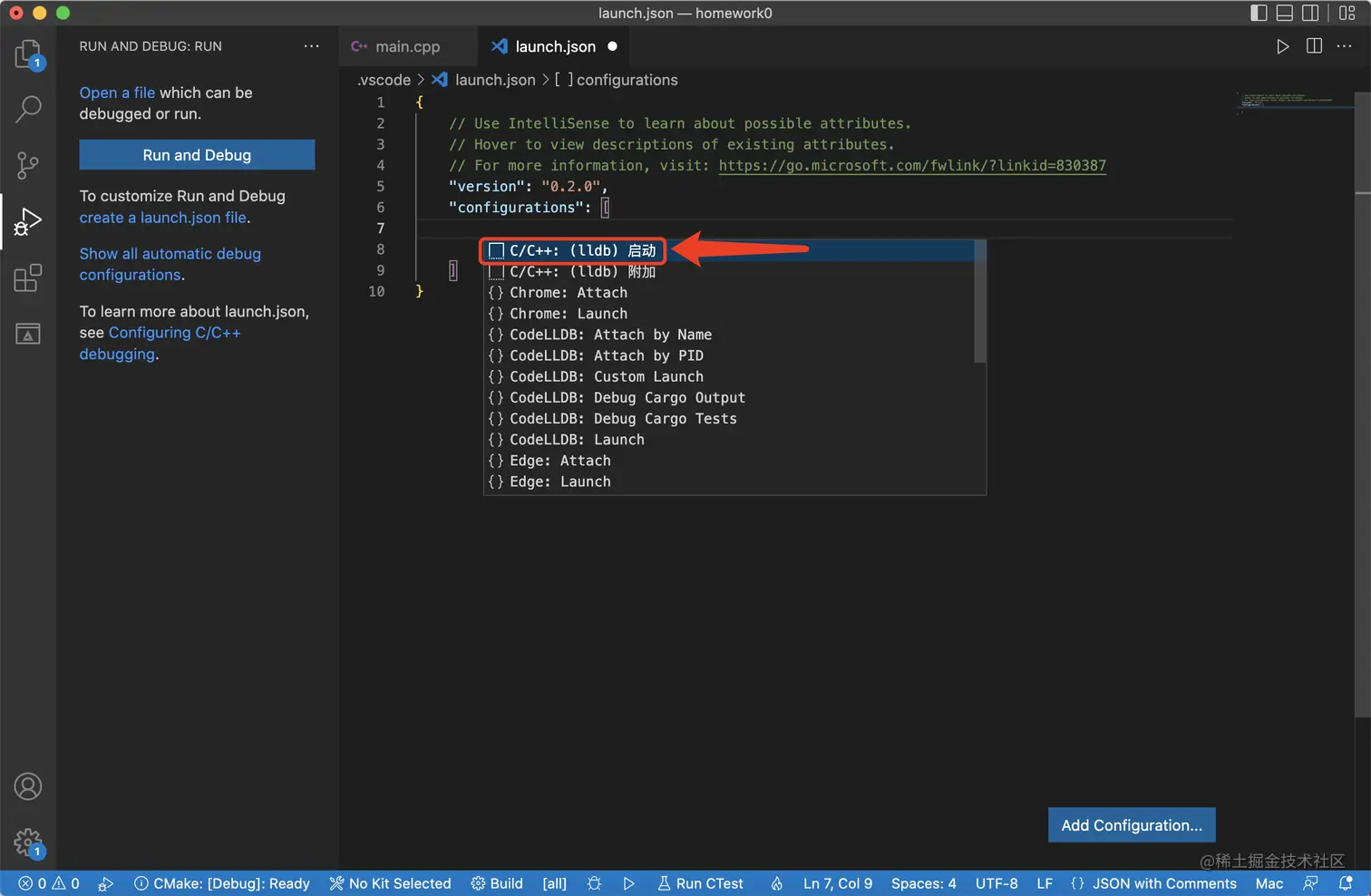This screenshot has height=896, width=1371.
Task: Click 'Spaces: 4' indentation selector
Action: point(924,883)
